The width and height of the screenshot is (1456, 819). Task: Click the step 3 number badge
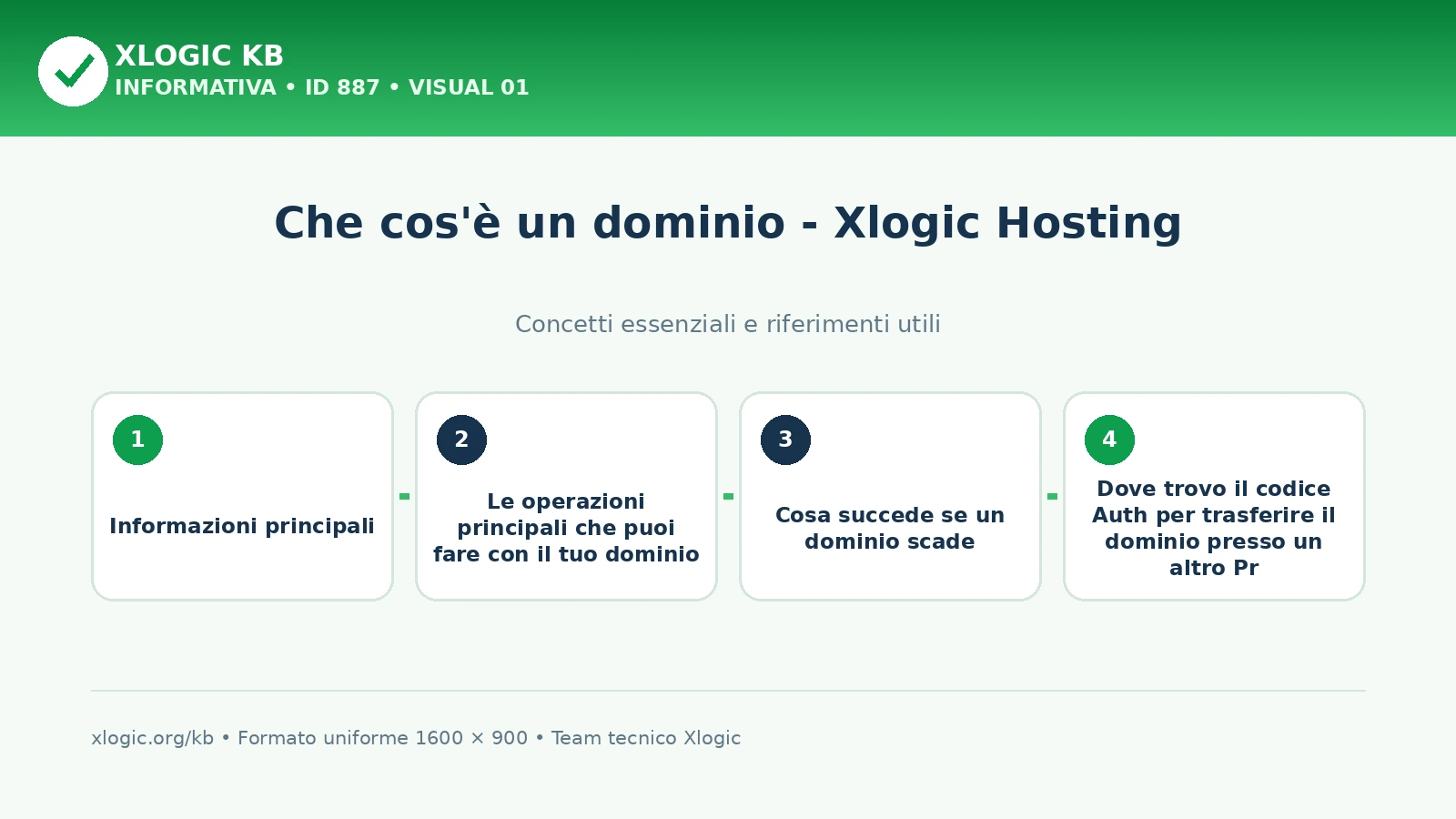point(785,440)
